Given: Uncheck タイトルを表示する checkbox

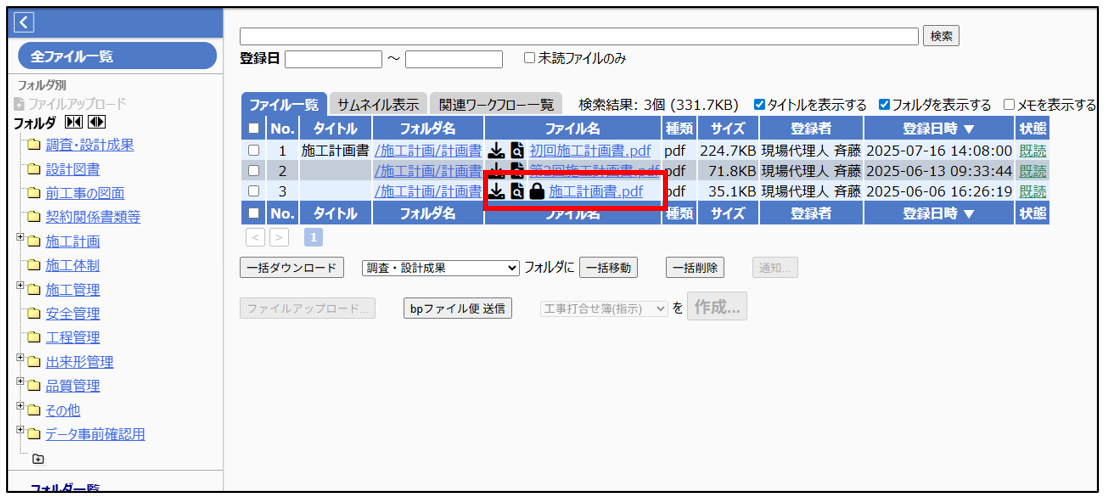Looking at the screenshot, I should [x=760, y=105].
